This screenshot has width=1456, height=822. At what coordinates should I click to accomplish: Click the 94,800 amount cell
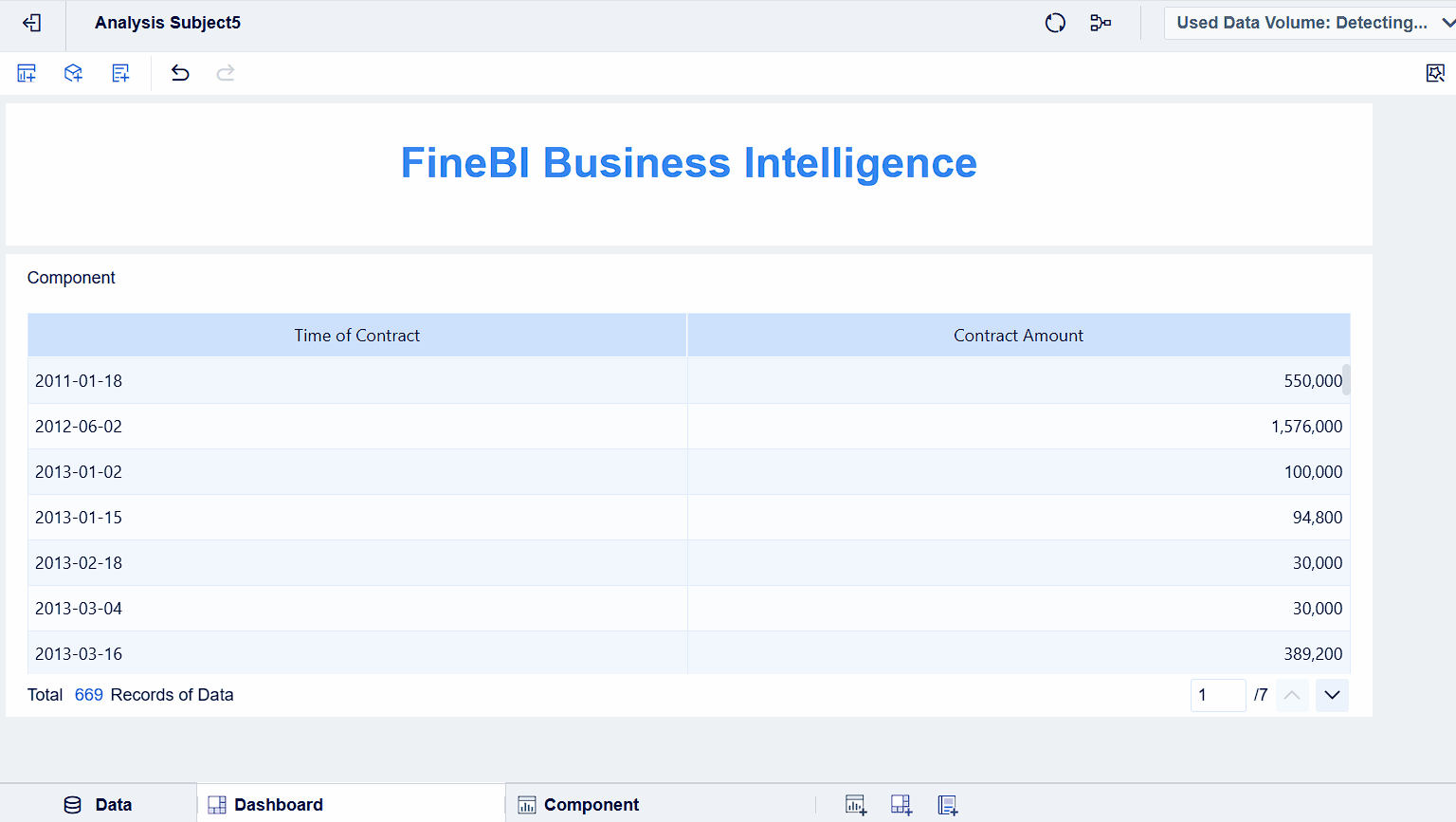pyautogui.click(x=1018, y=518)
